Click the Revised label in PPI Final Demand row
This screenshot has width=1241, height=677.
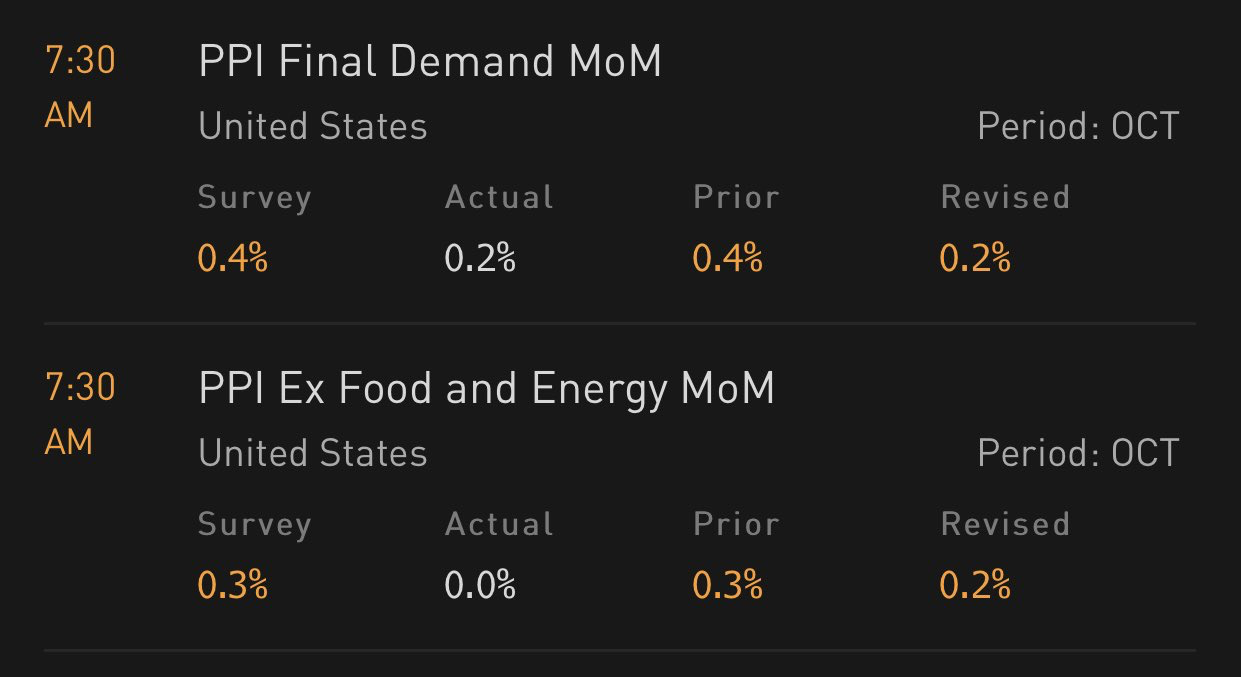point(1005,197)
